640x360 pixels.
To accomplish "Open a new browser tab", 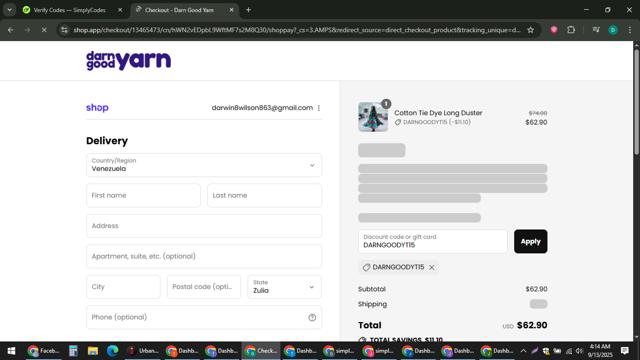I will 248,10.
